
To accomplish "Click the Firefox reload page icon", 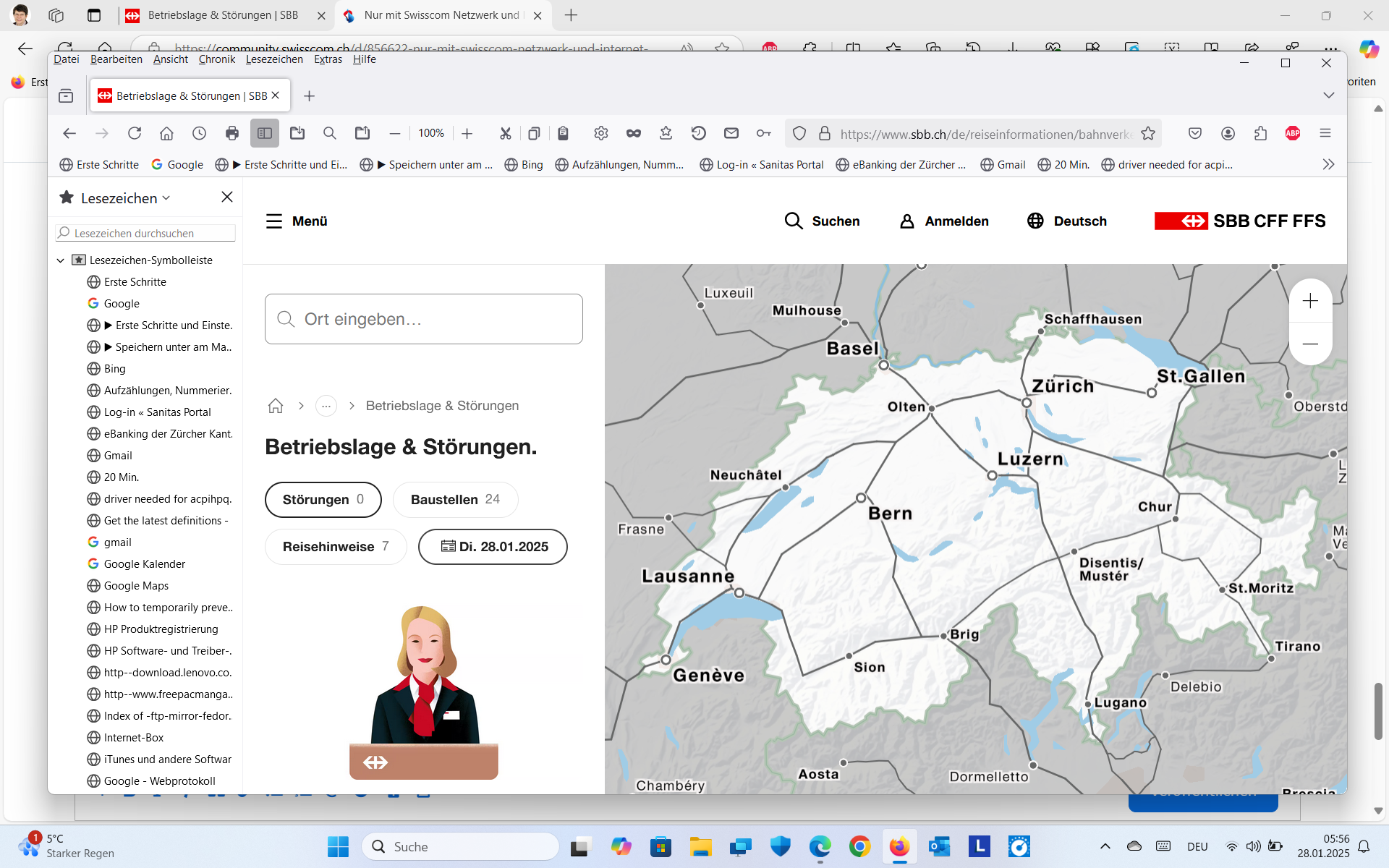I will [135, 133].
